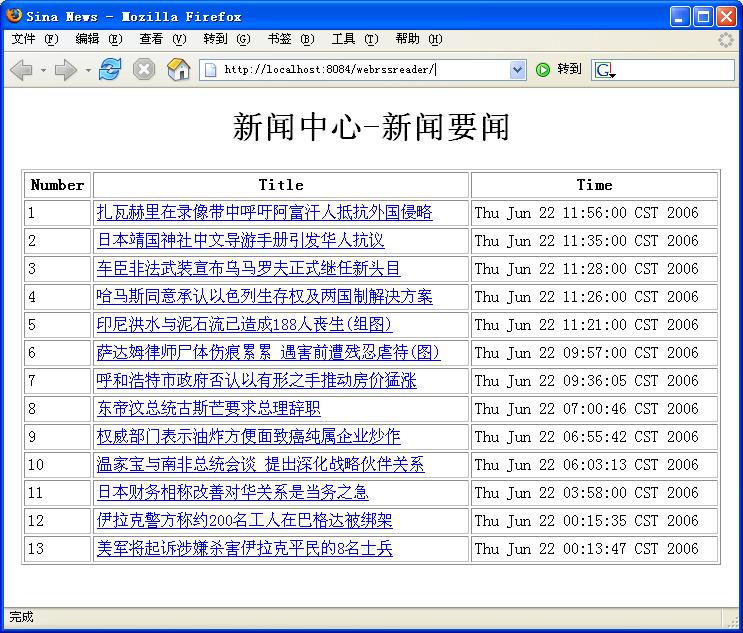743x633 pixels.
Task: Click the number cell 13
Action: tap(57, 548)
